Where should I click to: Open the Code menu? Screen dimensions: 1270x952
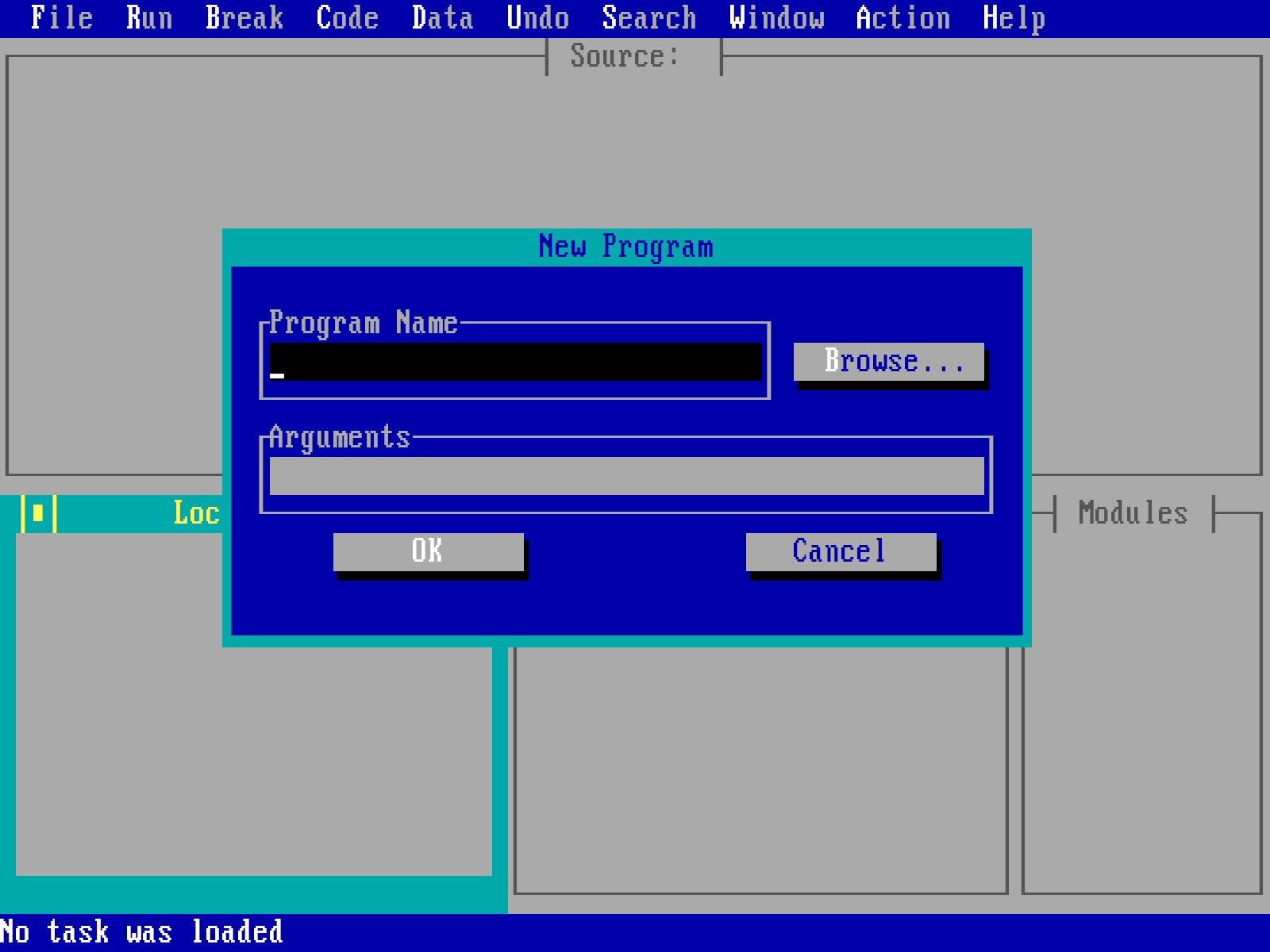pyautogui.click(x=347, y=17)
